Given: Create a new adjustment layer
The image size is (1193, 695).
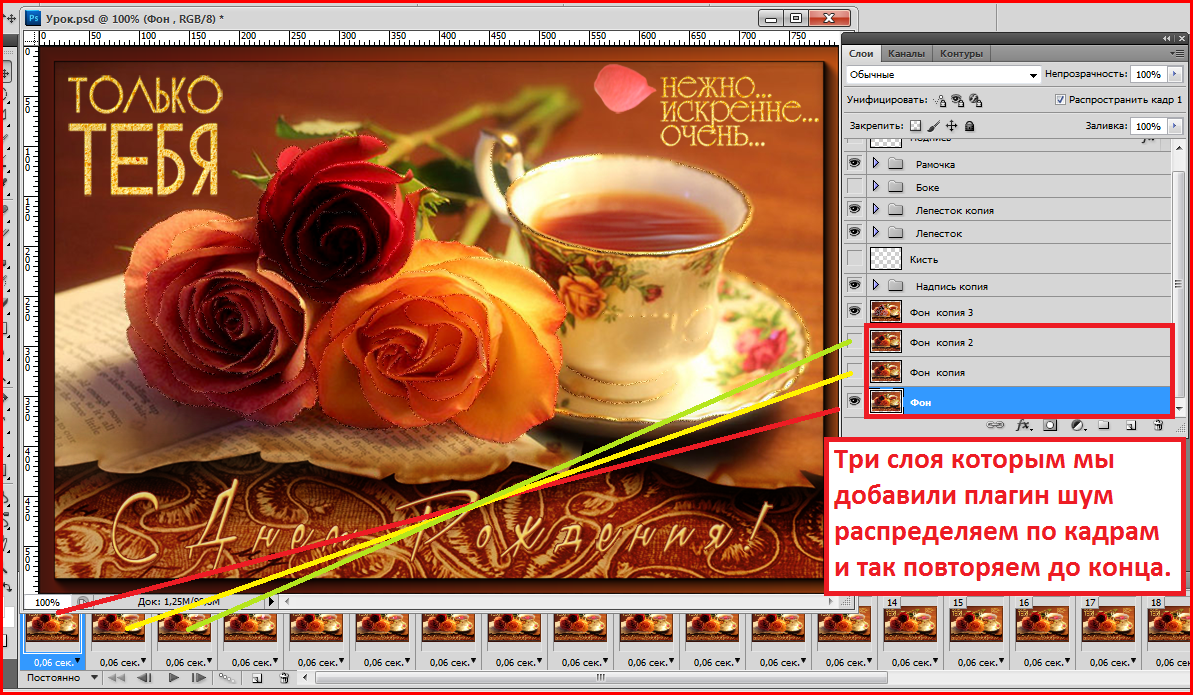Looking at the screenshot, I should 1077,426.
